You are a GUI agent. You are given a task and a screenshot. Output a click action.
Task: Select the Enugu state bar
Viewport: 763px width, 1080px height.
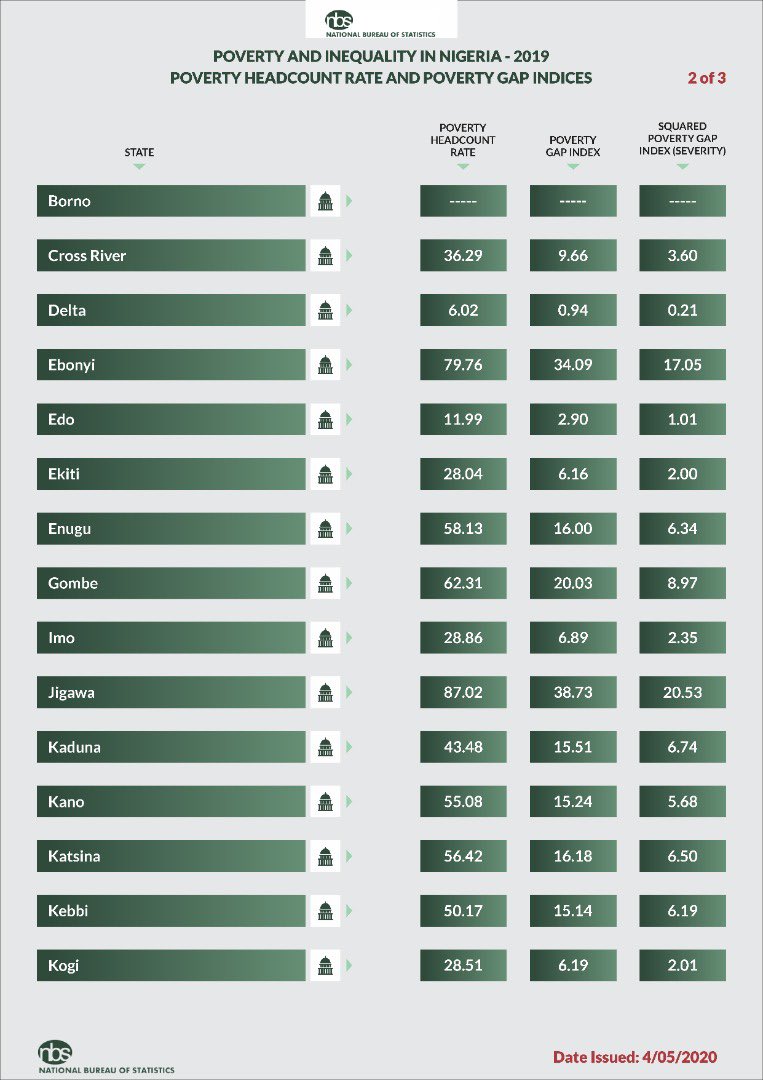[171, 529]
